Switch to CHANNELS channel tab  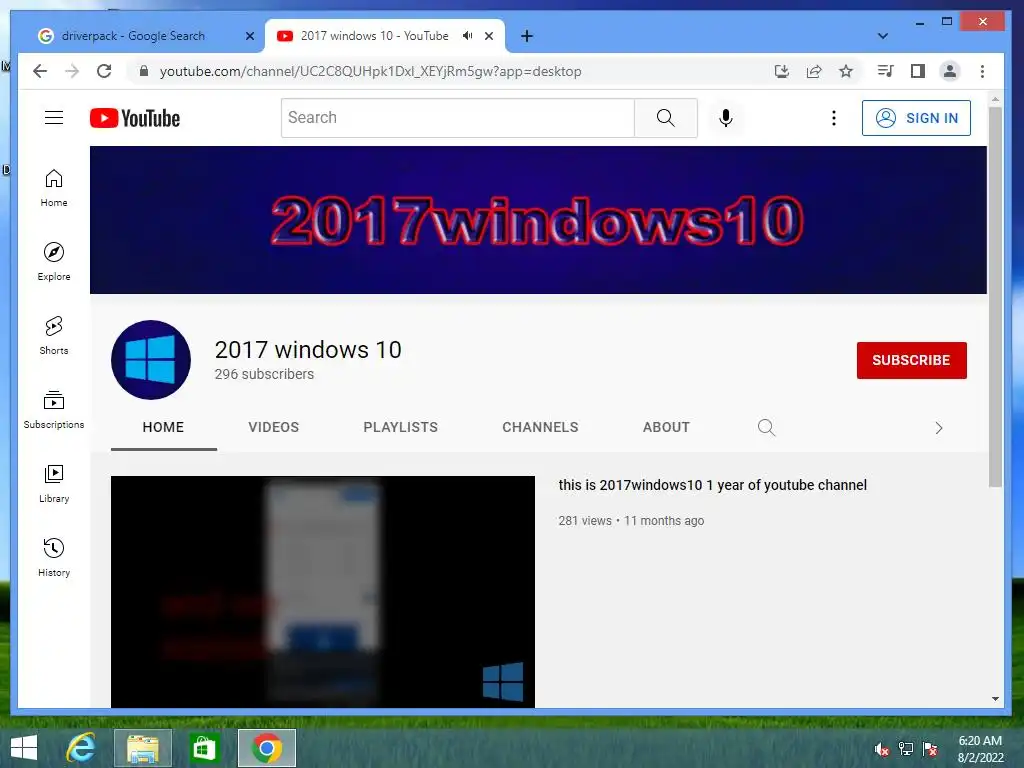(540, 427)
